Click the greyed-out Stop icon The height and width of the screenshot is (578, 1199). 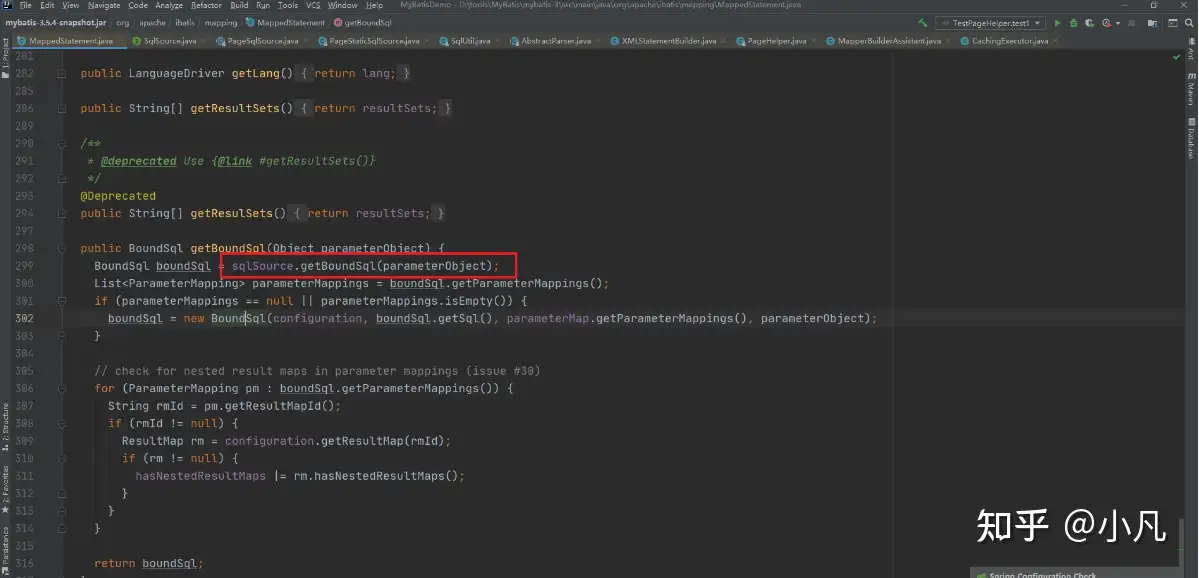click(1131, 23)
